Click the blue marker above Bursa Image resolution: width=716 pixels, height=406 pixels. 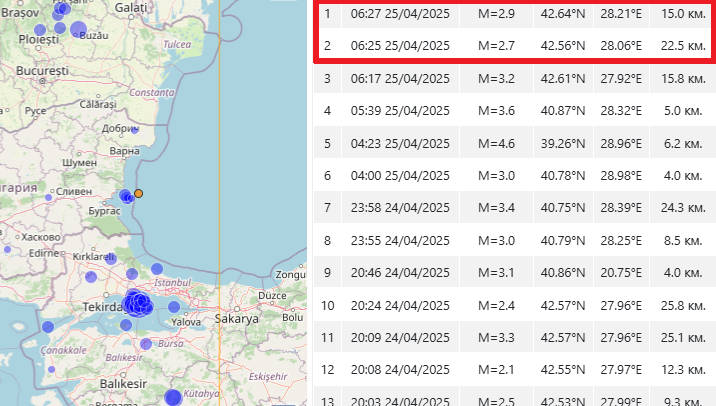(x=146, y=343)
